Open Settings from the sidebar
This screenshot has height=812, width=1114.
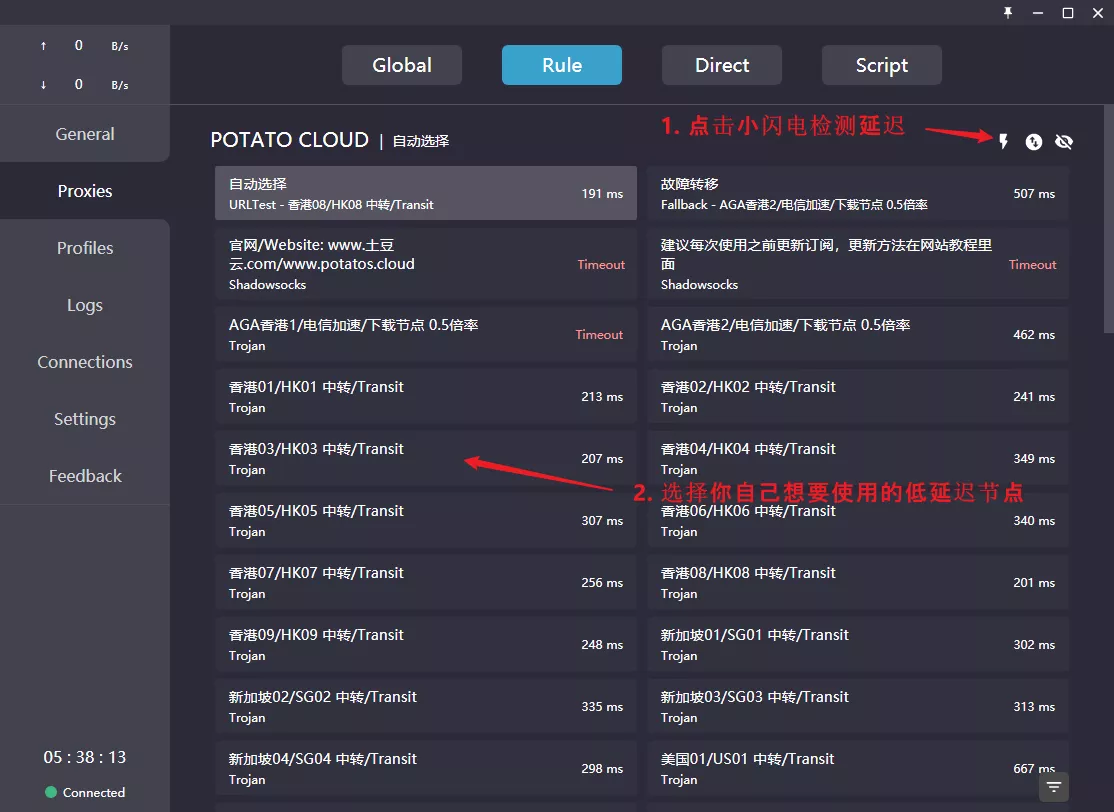click(84, 419)
